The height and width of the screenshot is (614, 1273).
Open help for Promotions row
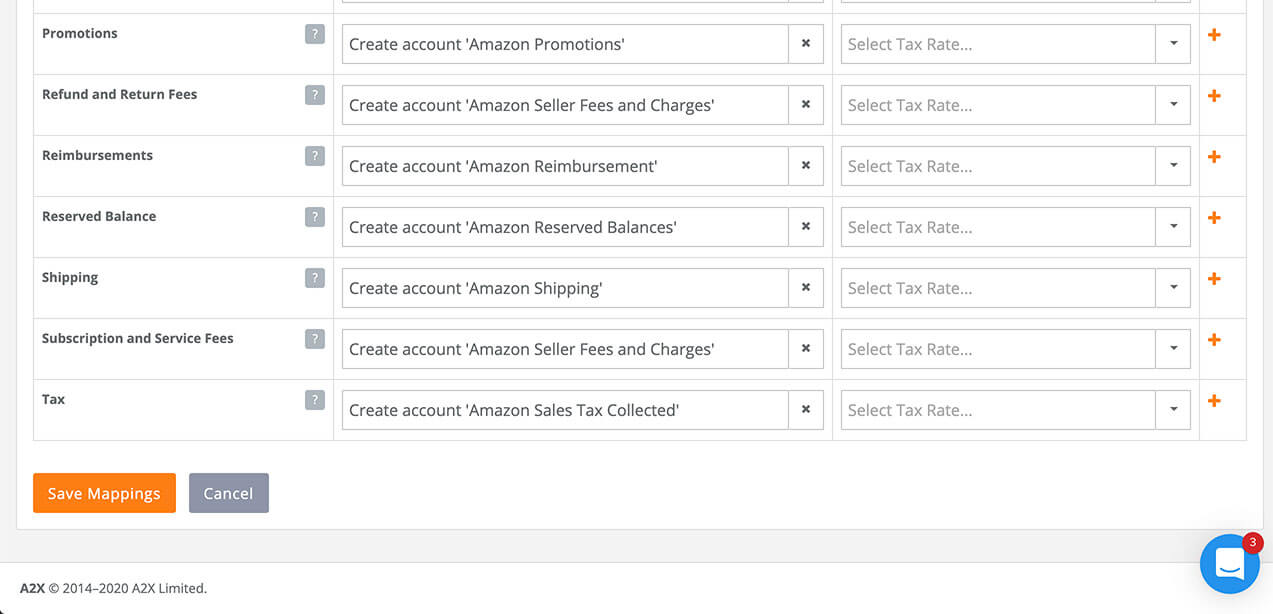pyautogui.click(x=315, y=34)
